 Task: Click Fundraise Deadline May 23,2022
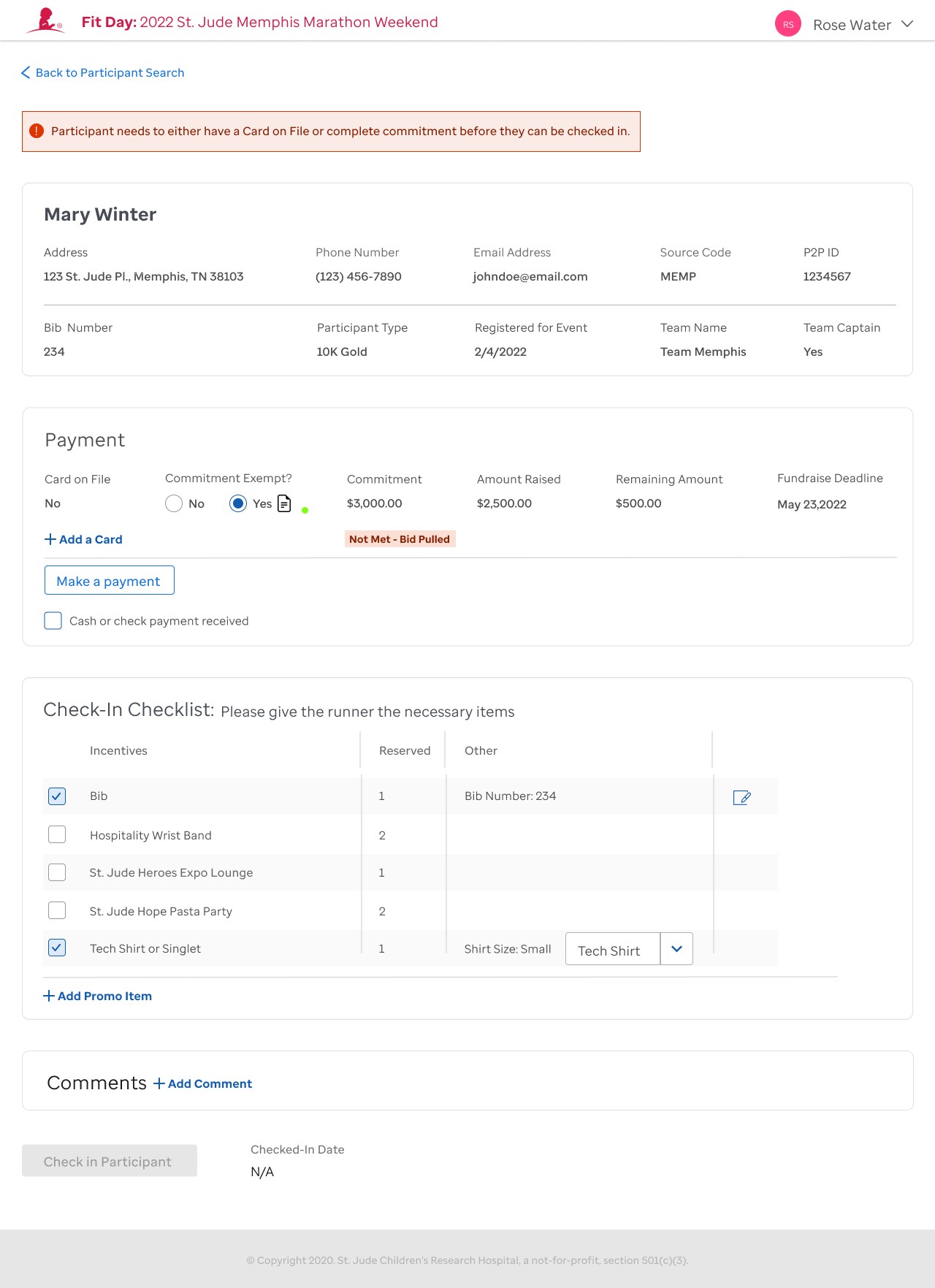(812, 504)
